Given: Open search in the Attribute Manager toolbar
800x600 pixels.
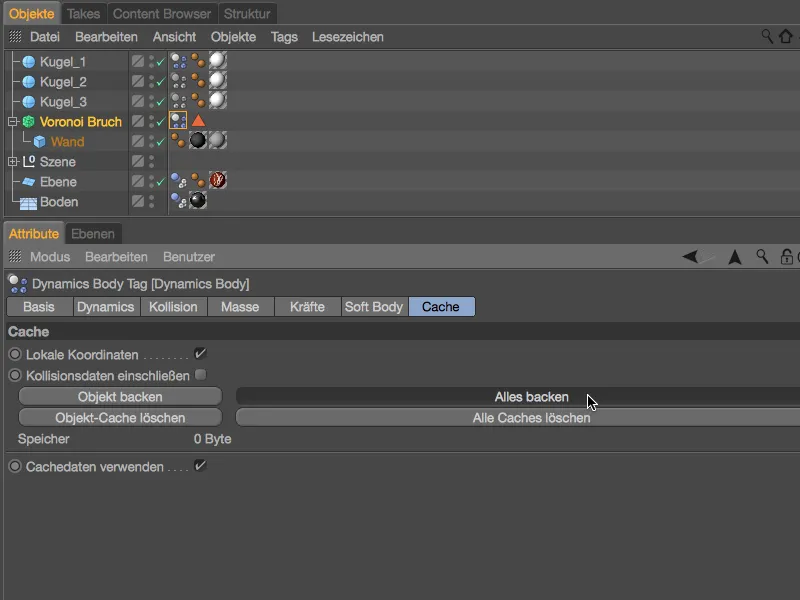Looking at the screenshot, I should pos(762,257).
